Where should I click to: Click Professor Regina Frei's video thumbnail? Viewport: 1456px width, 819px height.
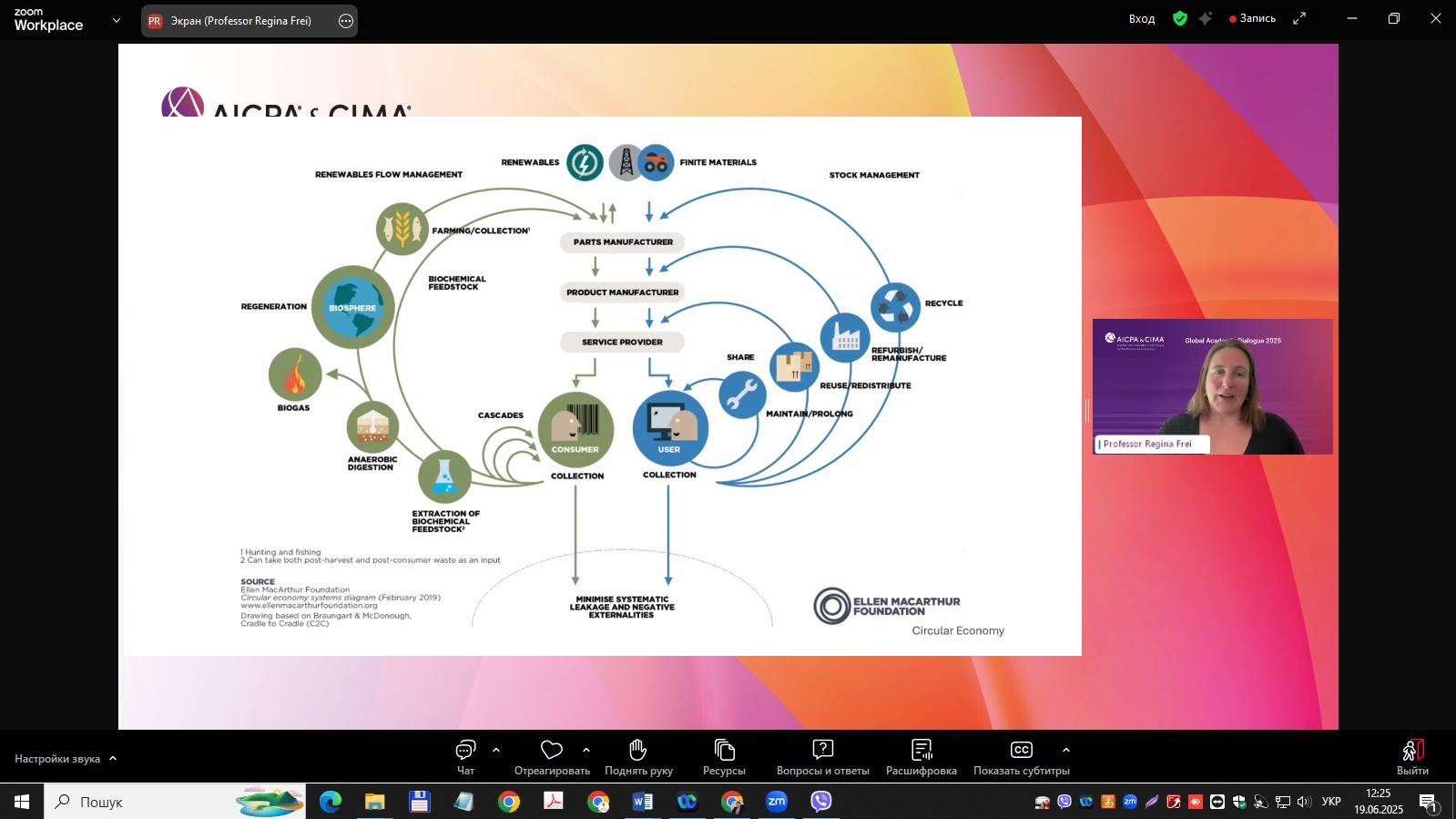coord(1213,386)
